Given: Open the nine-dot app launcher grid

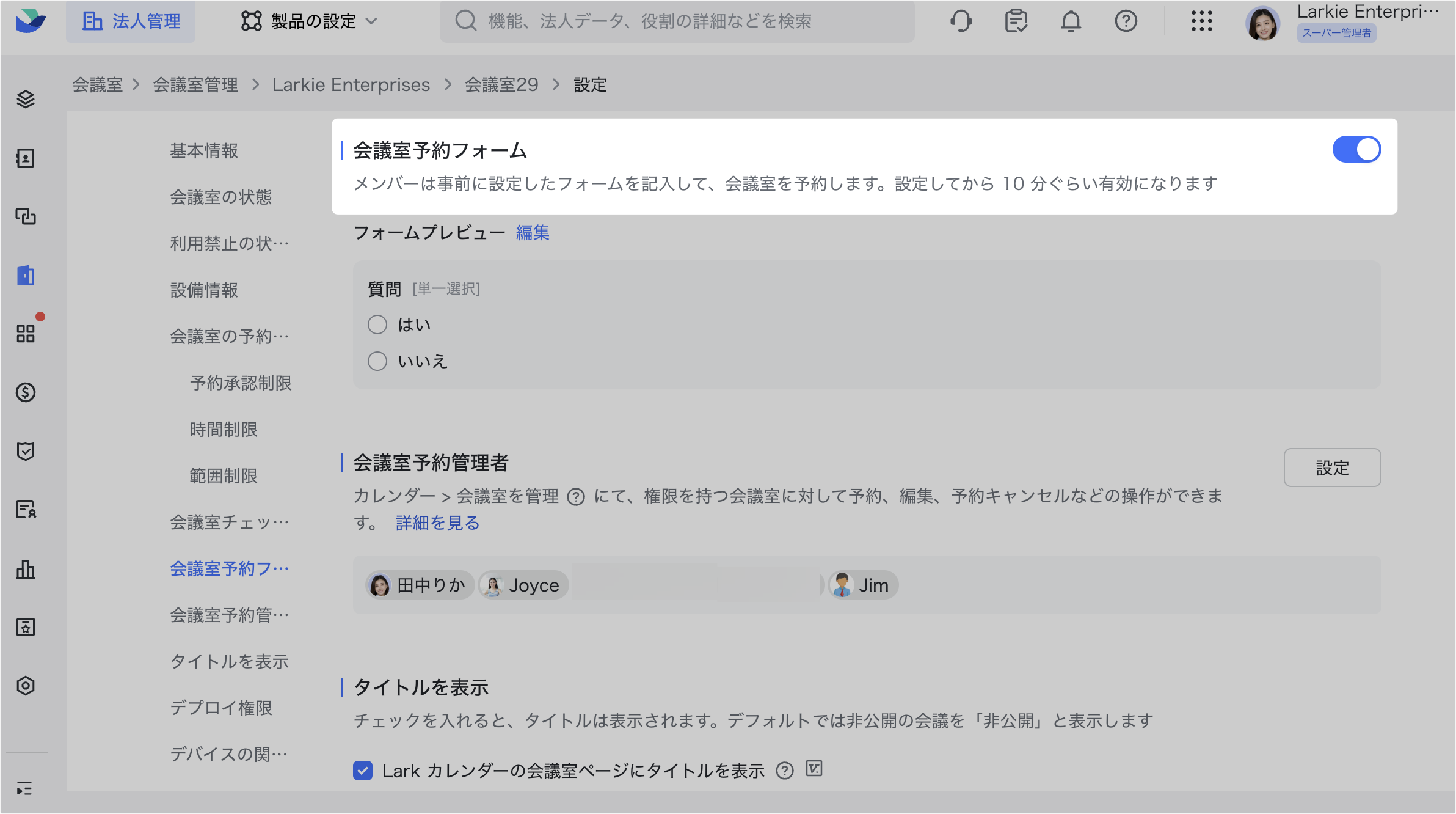Looking at the screenshot, I should coord(1201,21).
